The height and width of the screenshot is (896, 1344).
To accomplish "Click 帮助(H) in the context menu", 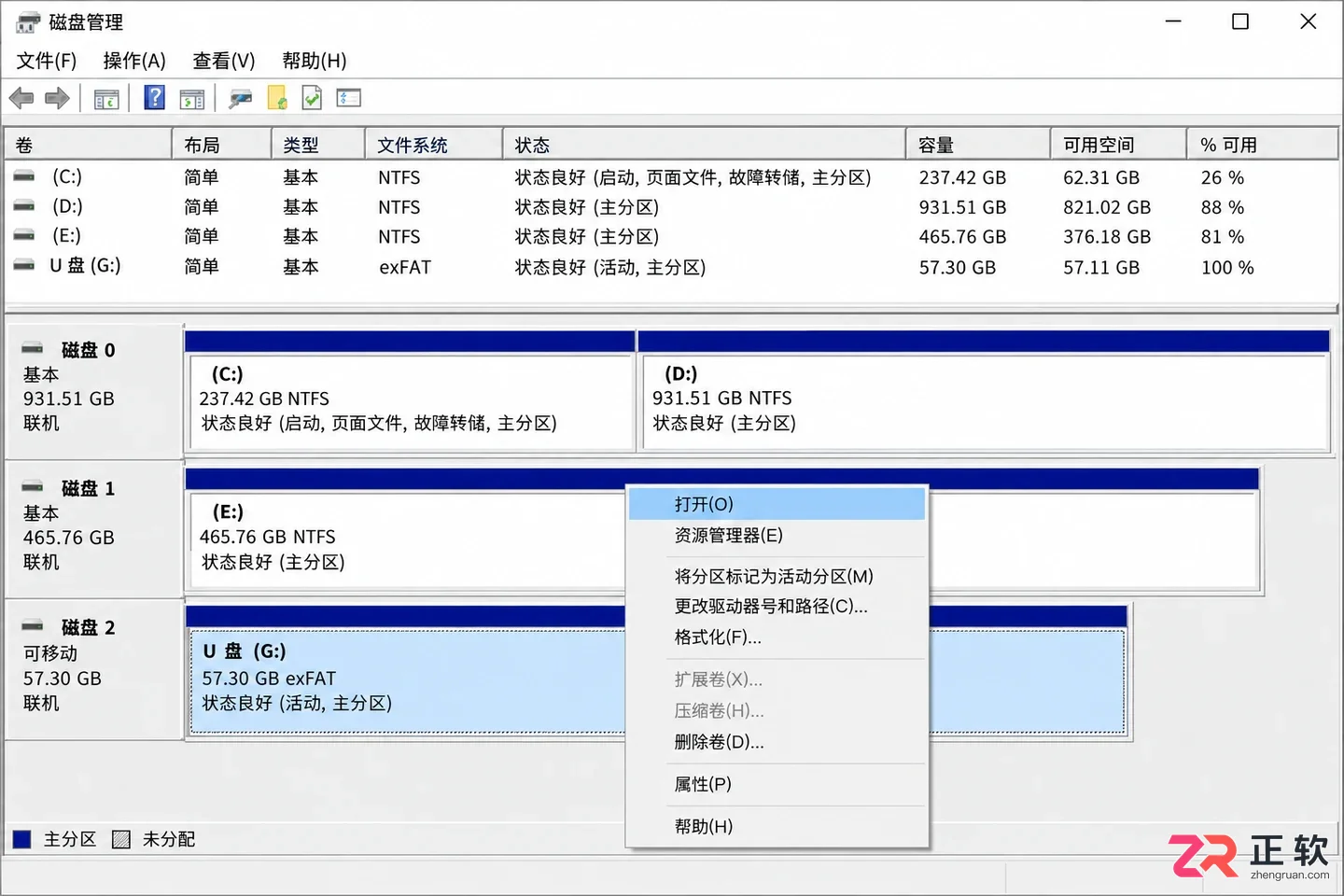I will pyautogui.click(x=777, y=826).
